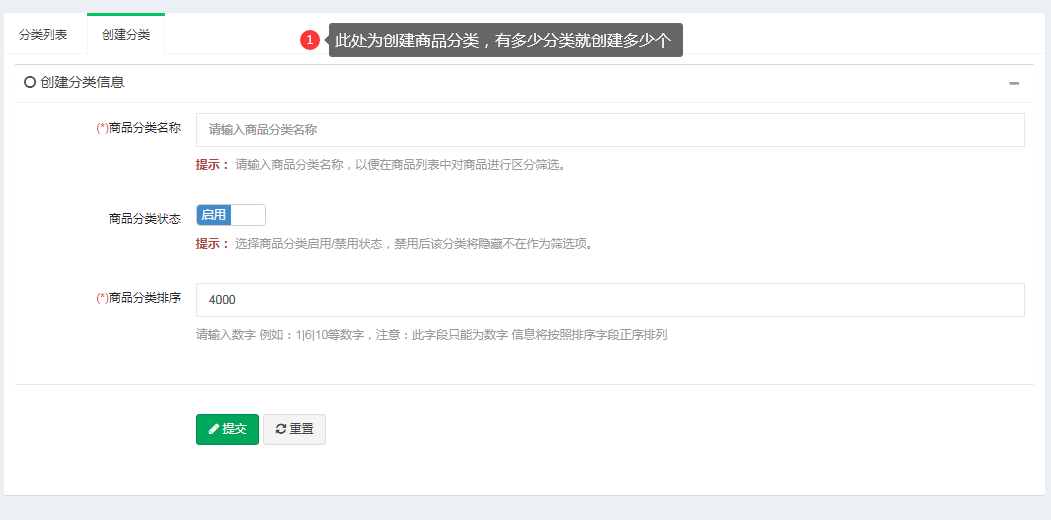Click the 商品分类排序 label

coord(139,298)
